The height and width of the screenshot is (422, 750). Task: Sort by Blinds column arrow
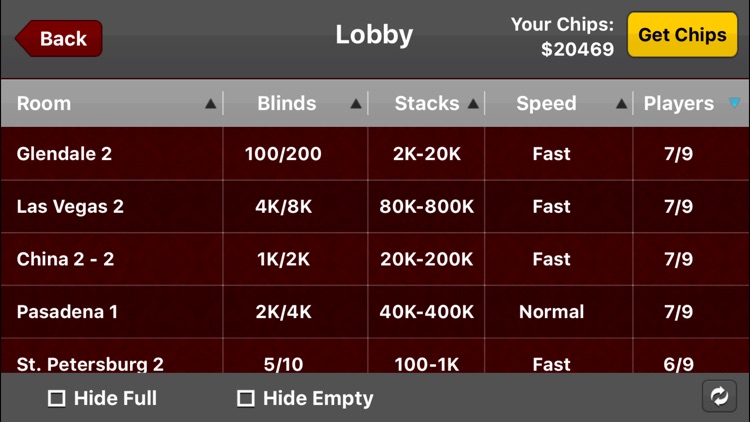[356, 104]
